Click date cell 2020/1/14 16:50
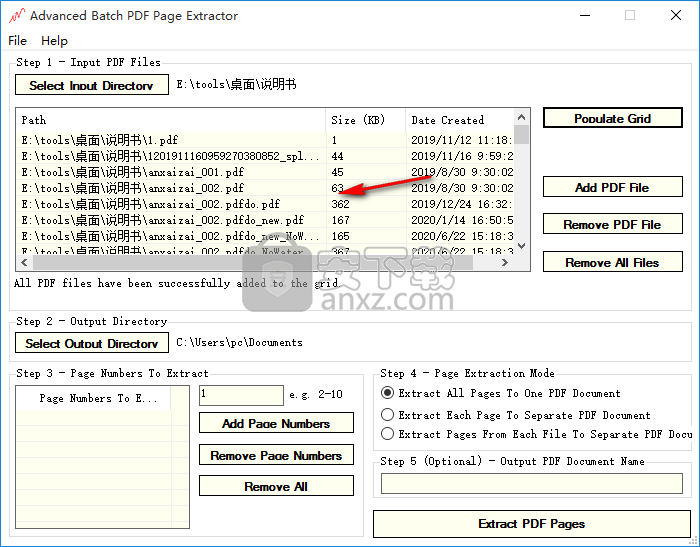 (462, 220)
